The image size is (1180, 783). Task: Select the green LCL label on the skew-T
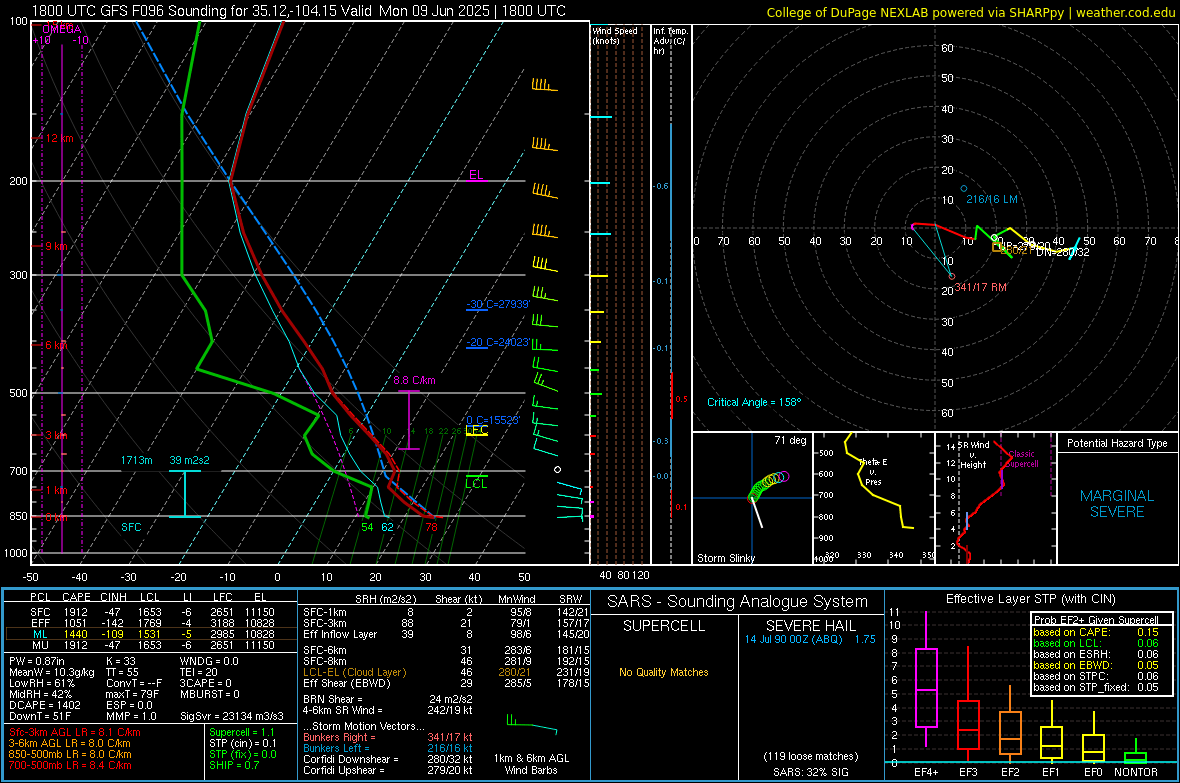tap(476, 483)
